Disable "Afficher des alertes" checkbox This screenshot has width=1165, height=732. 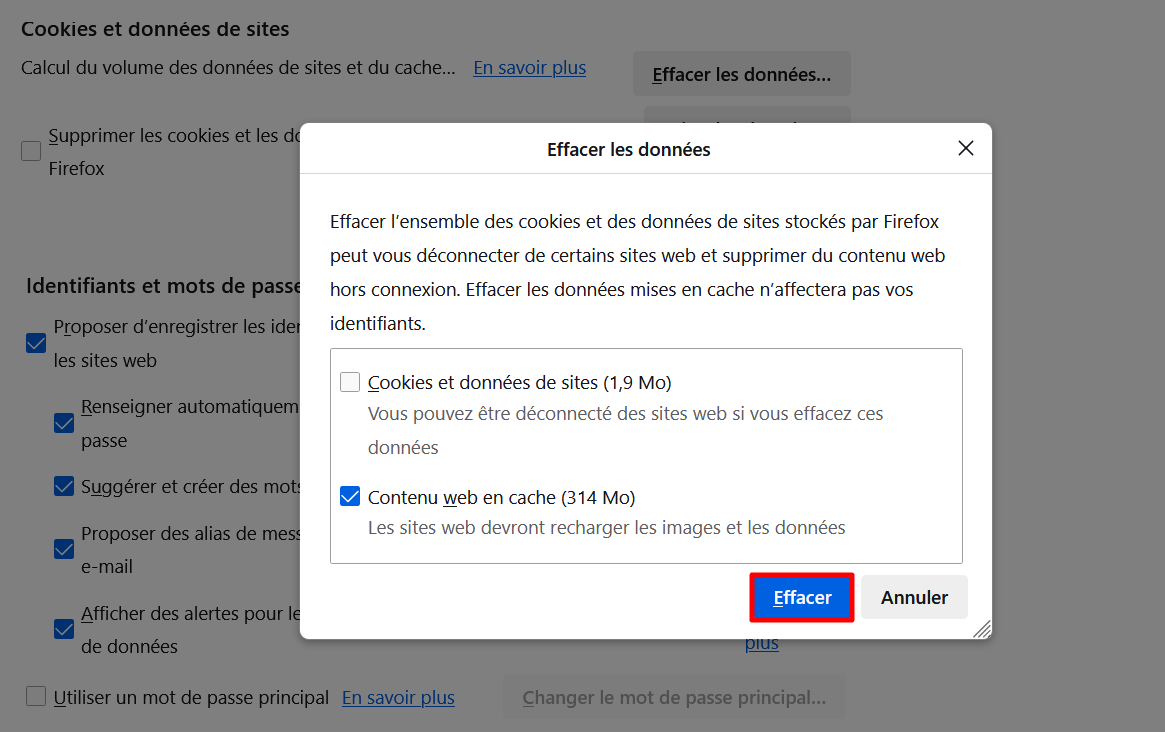(63, 629)
